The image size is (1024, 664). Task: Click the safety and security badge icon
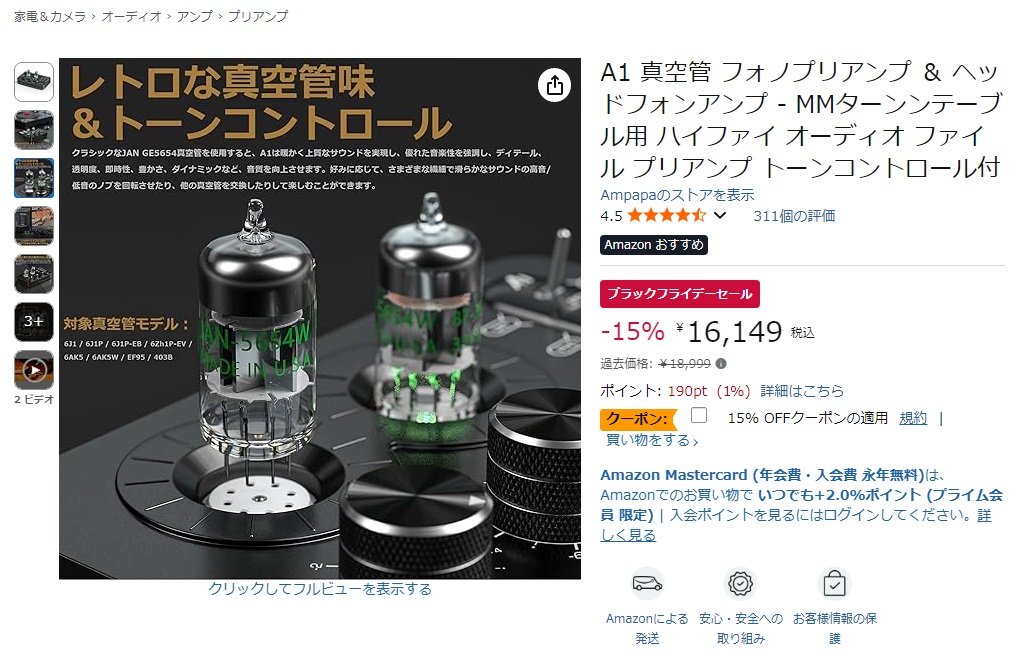(x=741, y=583)
